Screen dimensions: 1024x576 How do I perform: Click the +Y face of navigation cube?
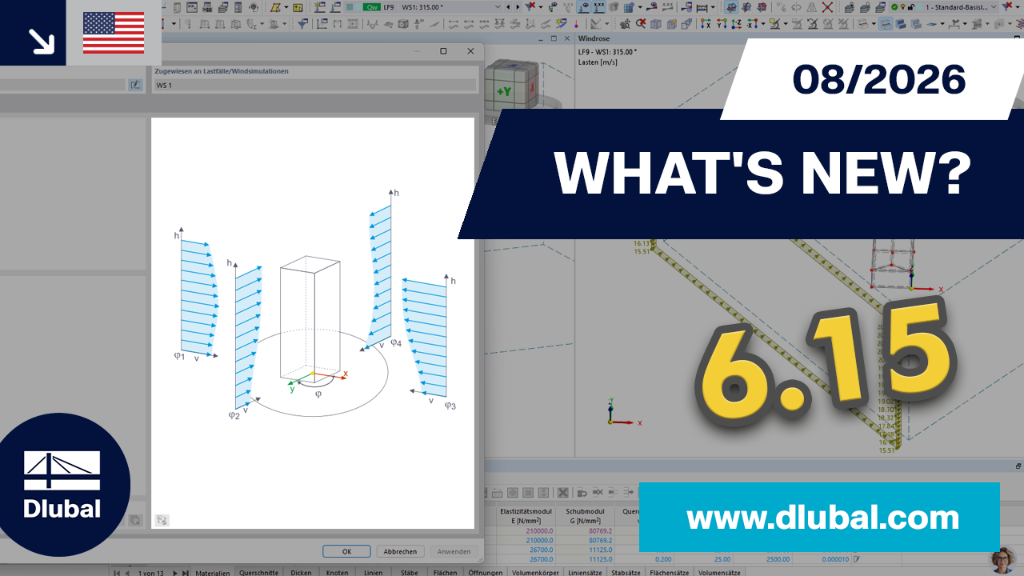pyautogui.click(x=504, y=91)
